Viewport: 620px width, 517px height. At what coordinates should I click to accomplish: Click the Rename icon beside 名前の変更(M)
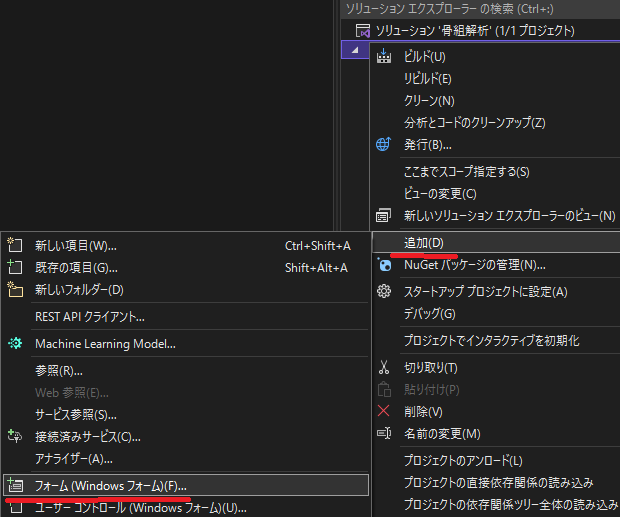tap(384, 433)
